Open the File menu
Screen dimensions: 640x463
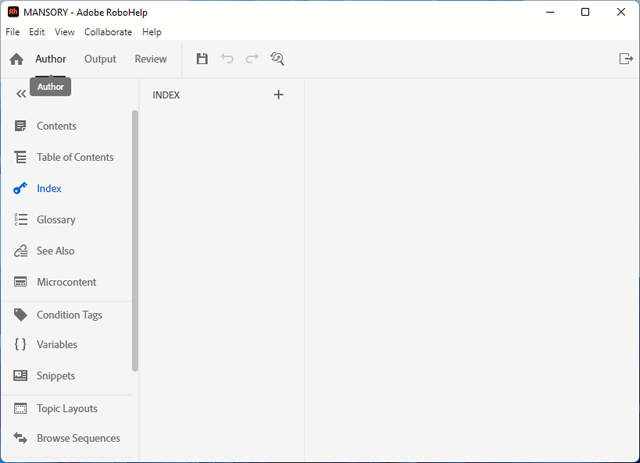13,32
